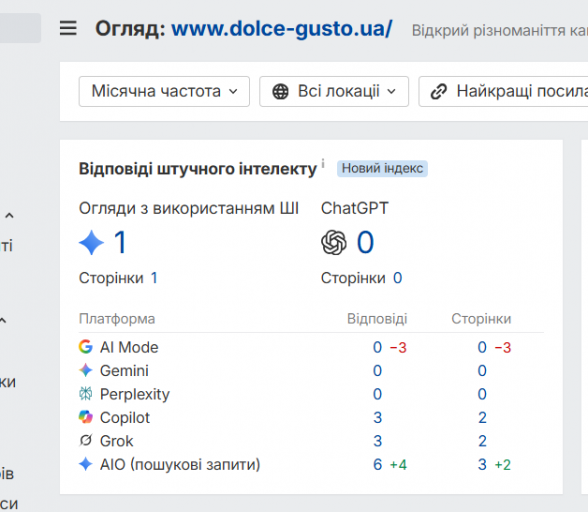Click the Google AI Mode icon
This screenshot has height=512, width=588.
click(86, 347)
